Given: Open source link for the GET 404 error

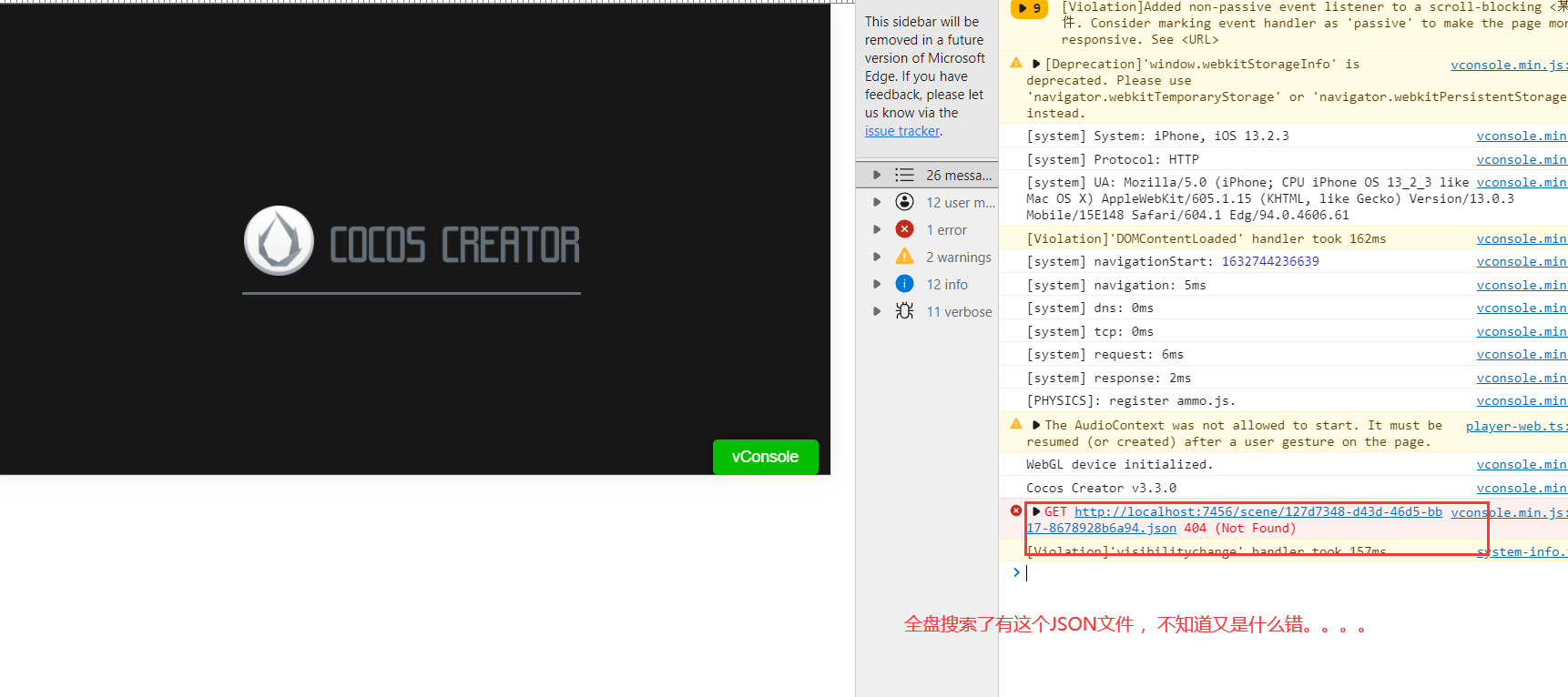Looking at the screenshot, I should tap(1509, 512).
